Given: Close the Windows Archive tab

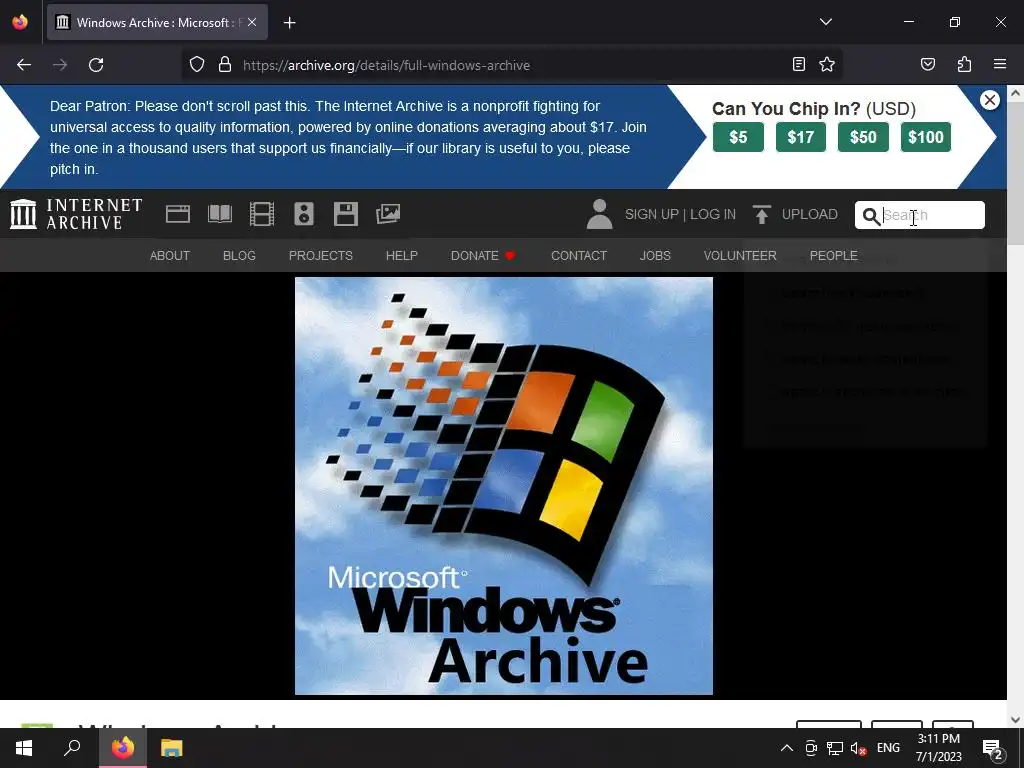Looking at the screenshot, I should [x=252, y=22].
